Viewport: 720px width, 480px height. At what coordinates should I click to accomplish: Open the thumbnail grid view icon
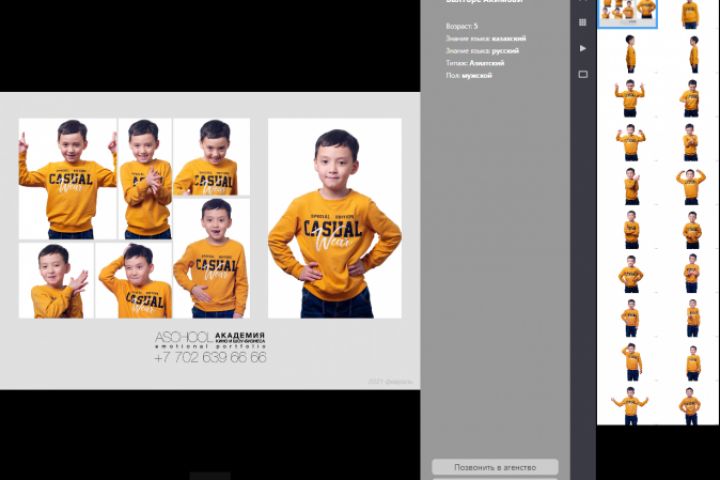pyautogui.click(x=583, y=22)
